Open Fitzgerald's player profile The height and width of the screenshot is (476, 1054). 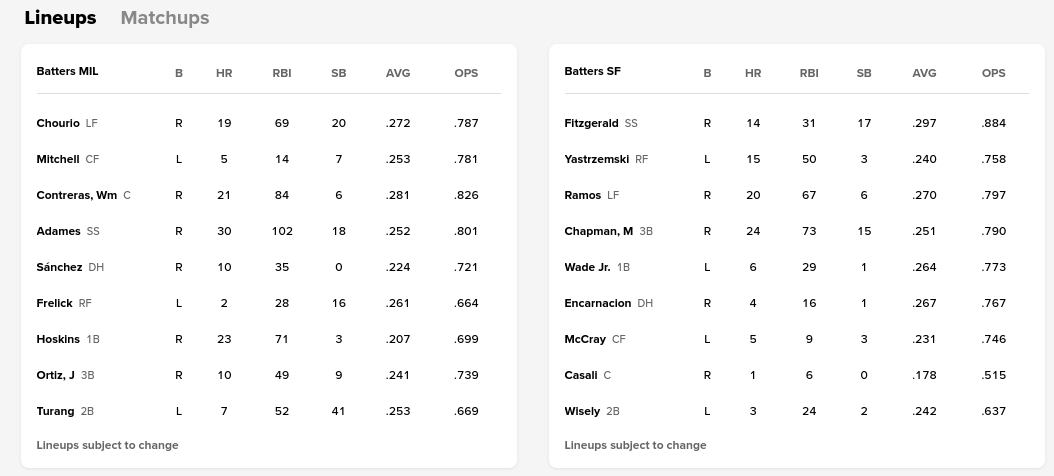[591, 123]
